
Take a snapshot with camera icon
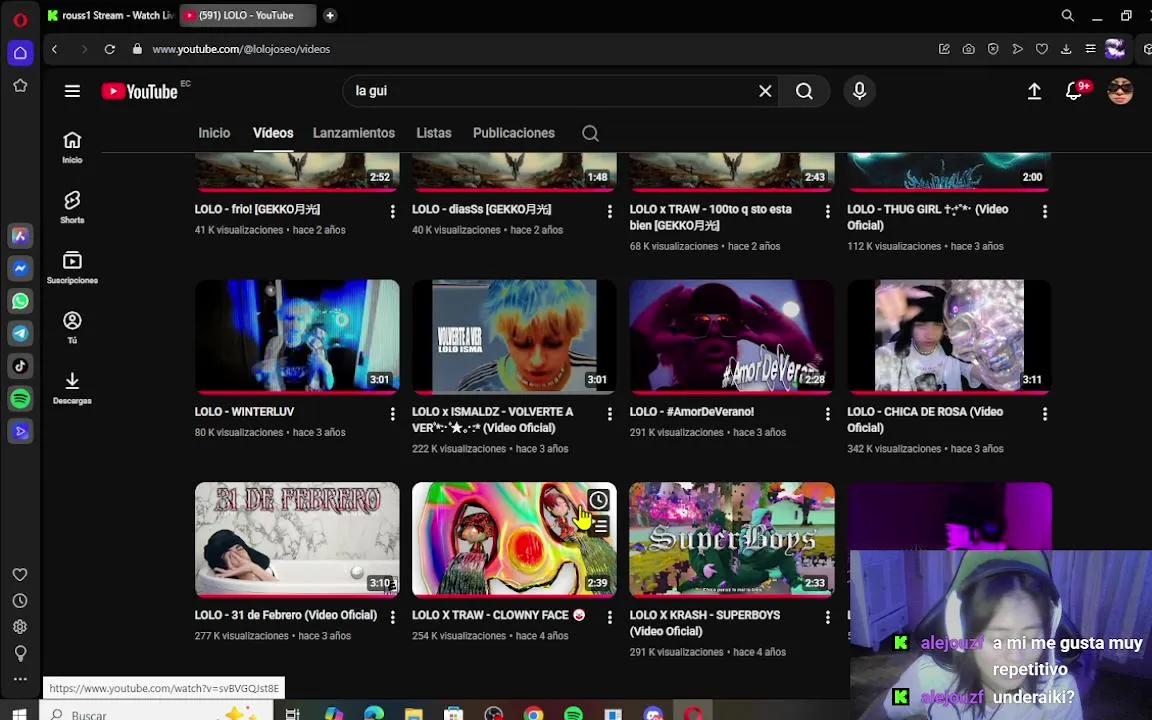tap(968, 49)
